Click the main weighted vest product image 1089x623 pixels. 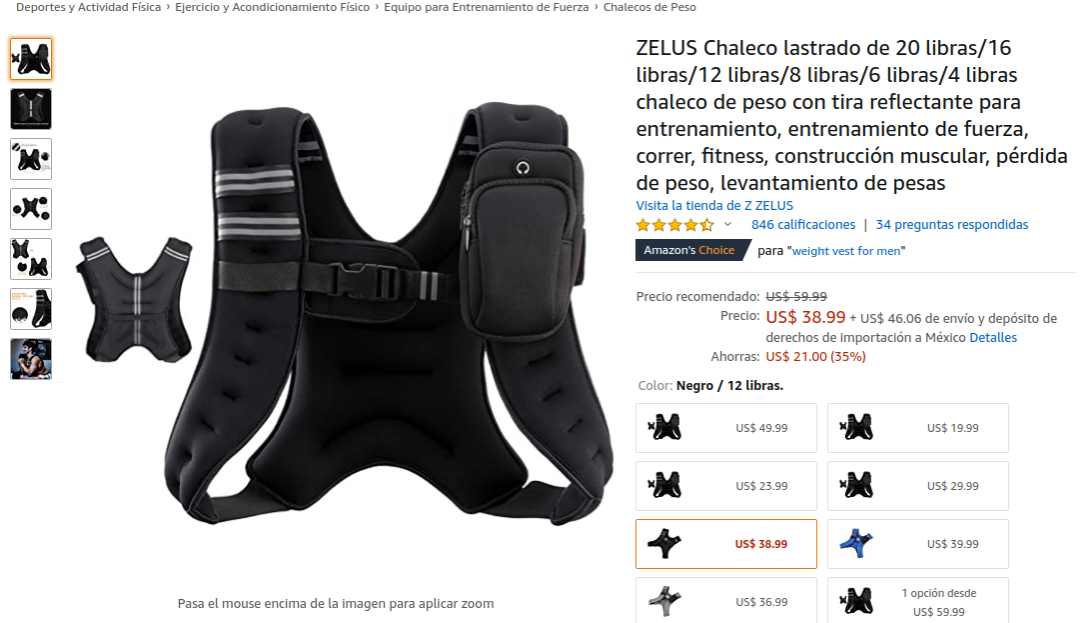click(389, 313)
